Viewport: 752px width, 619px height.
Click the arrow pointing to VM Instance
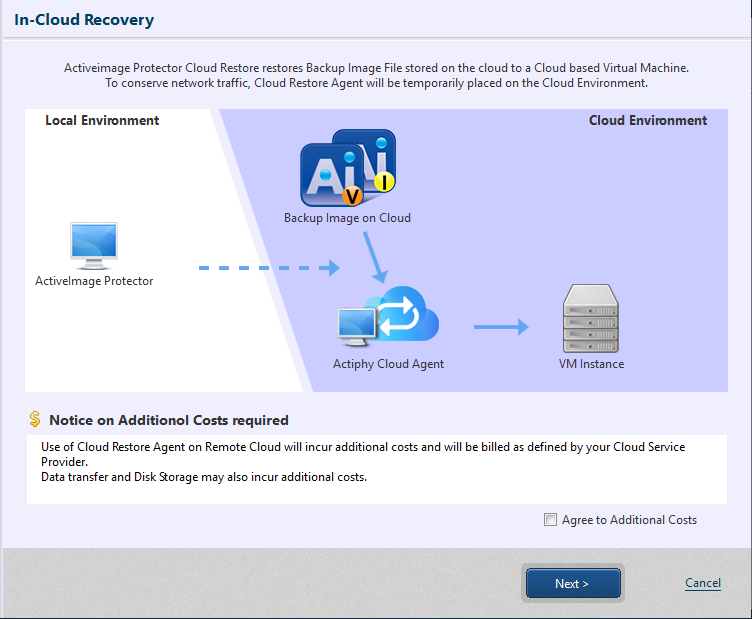501,326
